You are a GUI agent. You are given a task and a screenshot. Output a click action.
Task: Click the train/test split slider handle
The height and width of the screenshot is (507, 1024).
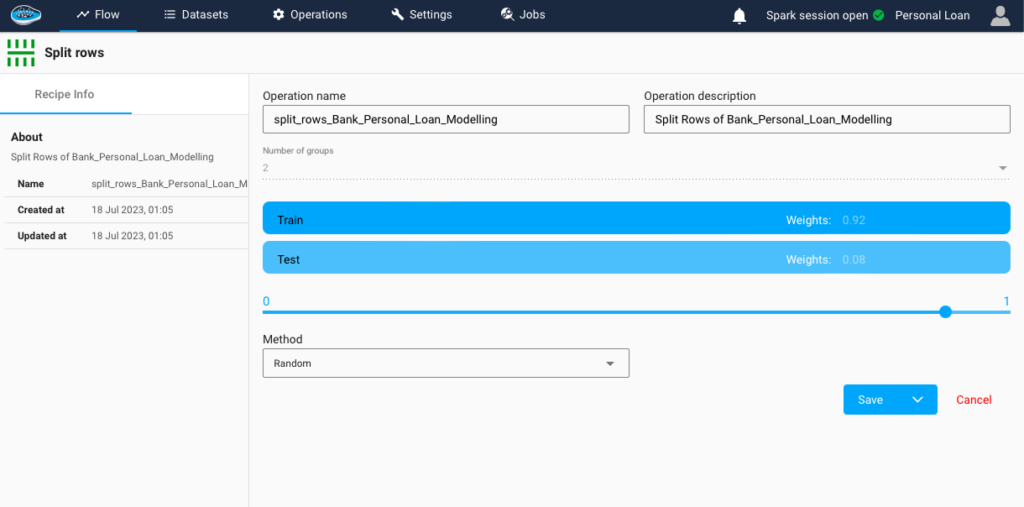(x=945, y=312)
